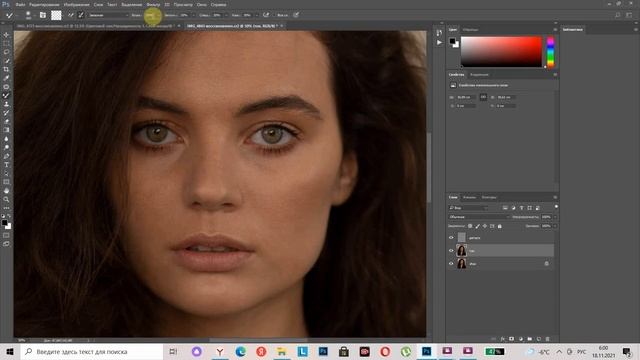The height and width of the screenshot is (360, 640).
Task: Open Microsoft Edge in taskbar
Action: pyautogui.click(x=240, y=351)
